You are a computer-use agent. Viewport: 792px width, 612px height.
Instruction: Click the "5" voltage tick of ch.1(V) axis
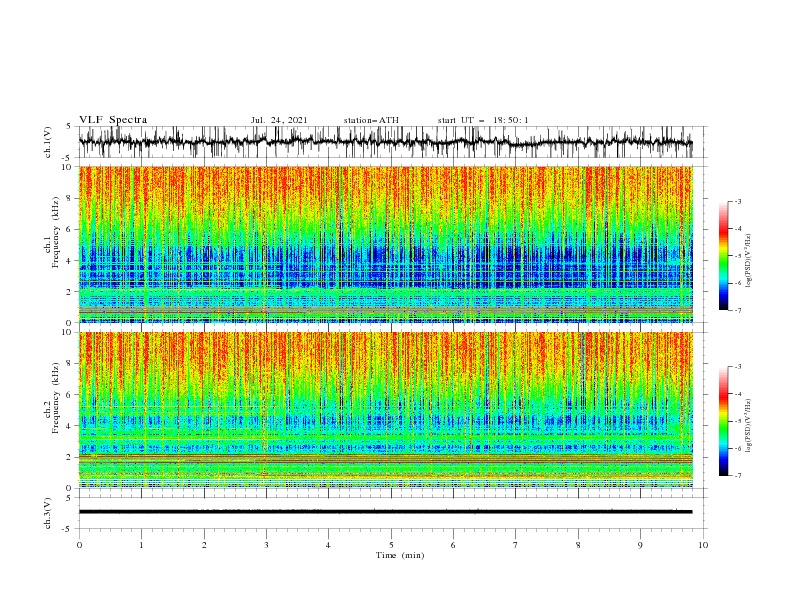[69, 127]
